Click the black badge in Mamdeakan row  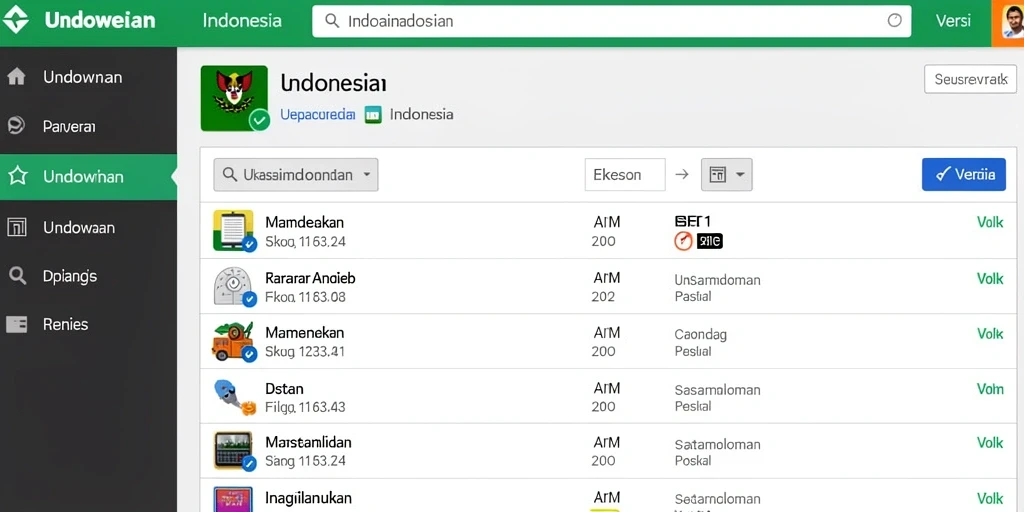(709, 241)
